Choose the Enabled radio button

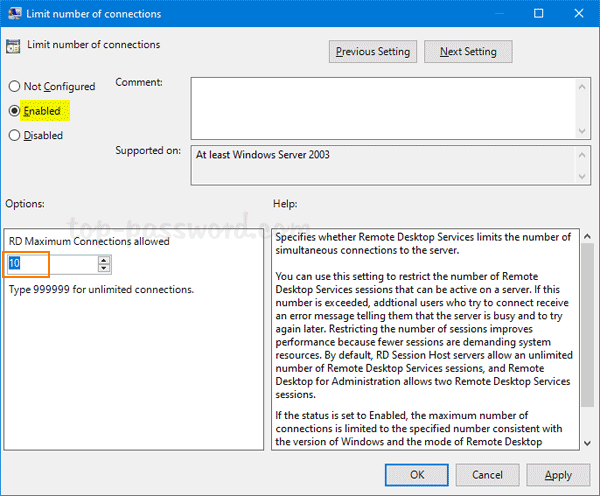[15, 111]
